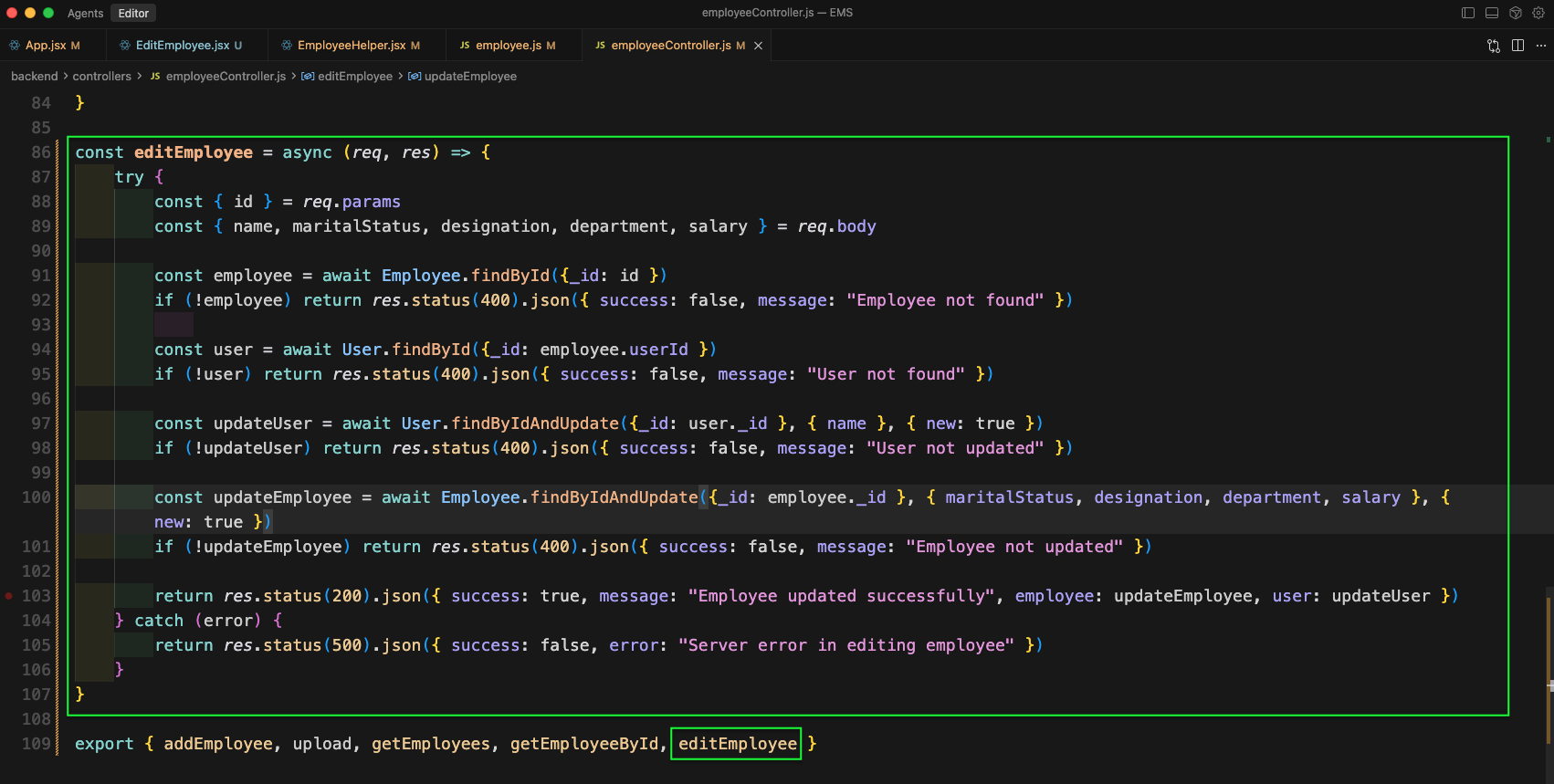The width and height of the screenshot is (1554, 784).
Task: Click JS icon on employee.js tab
Action: coord(465,45)
